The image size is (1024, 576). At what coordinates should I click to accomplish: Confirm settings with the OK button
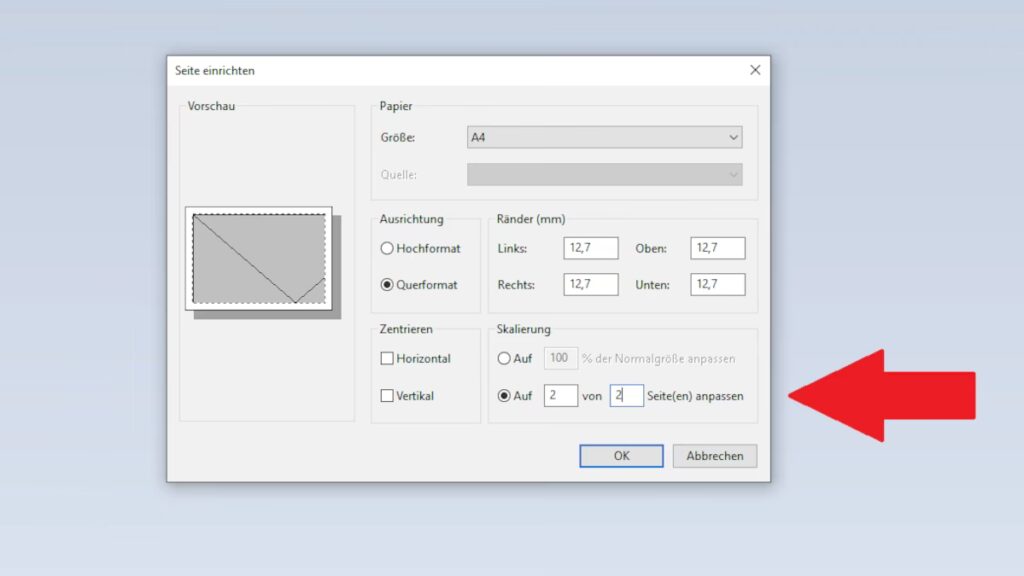coord(621,456)
